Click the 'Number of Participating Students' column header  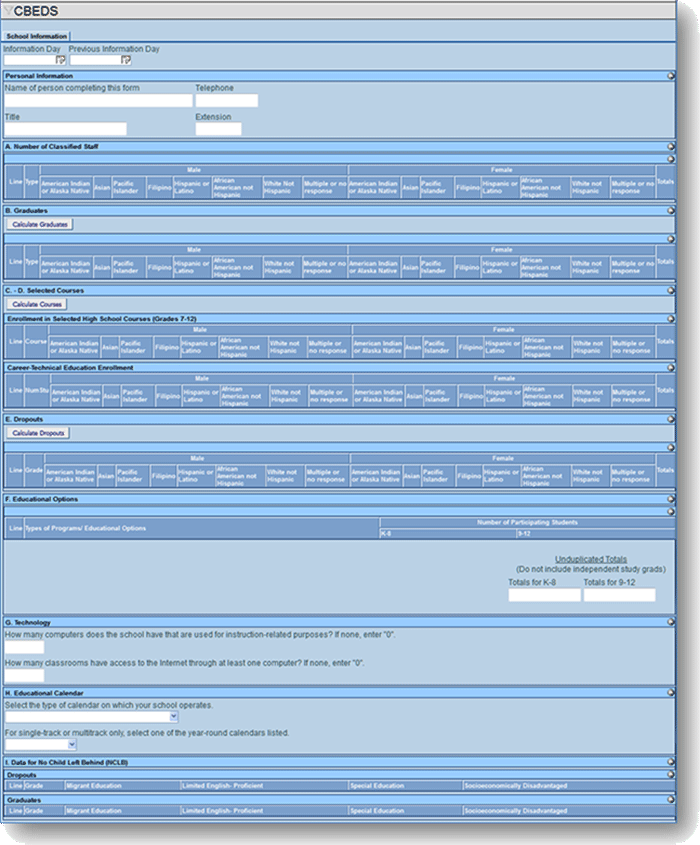coord(527,522)
